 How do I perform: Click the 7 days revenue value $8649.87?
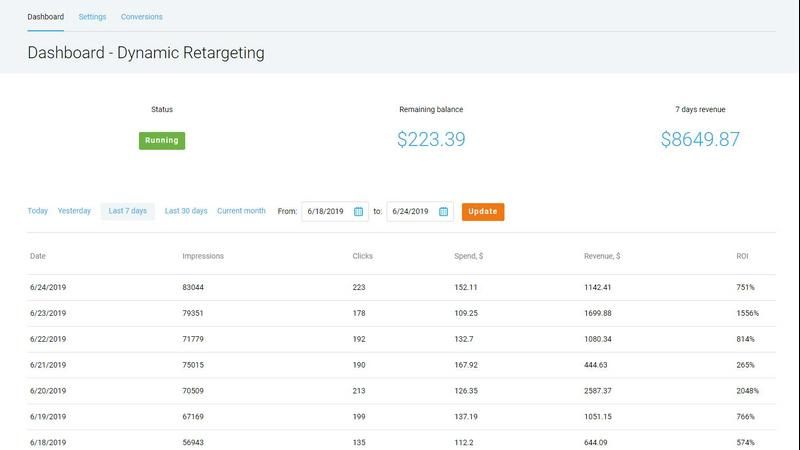click(700, 139)
